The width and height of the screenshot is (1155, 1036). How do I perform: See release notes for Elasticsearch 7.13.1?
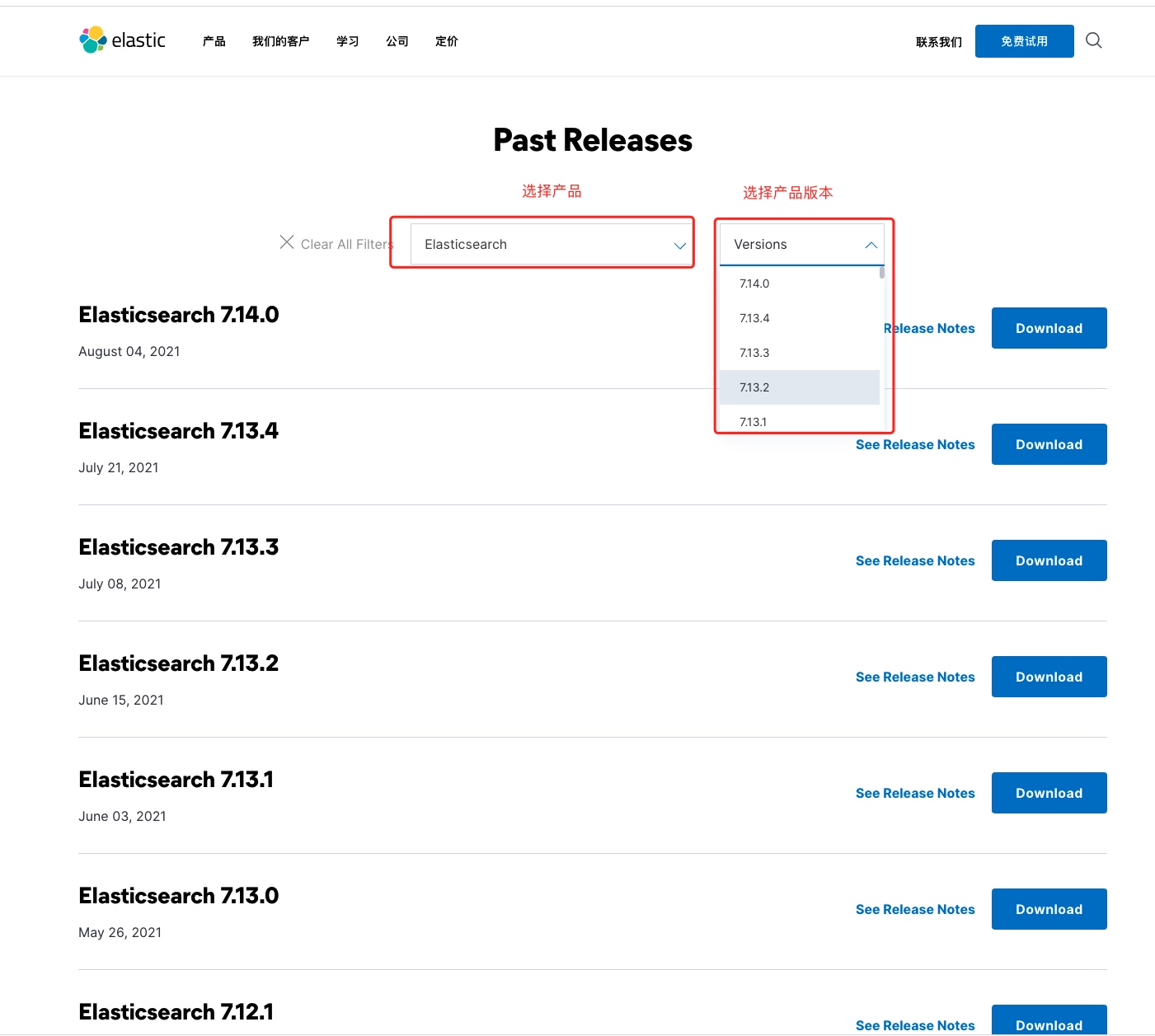coord(915,793)
